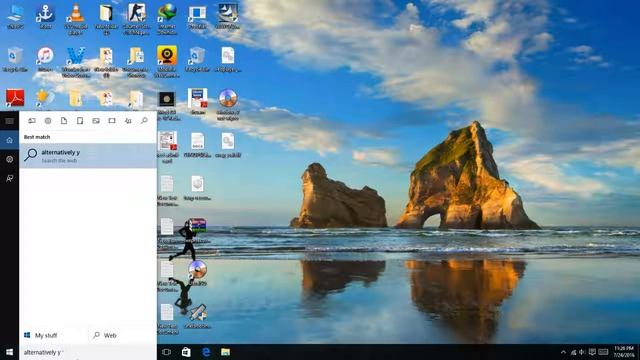
Task: Select the Recycle Bin icon without the shortcut arrow
Action: pyautogui.click(x=15, y=59)
